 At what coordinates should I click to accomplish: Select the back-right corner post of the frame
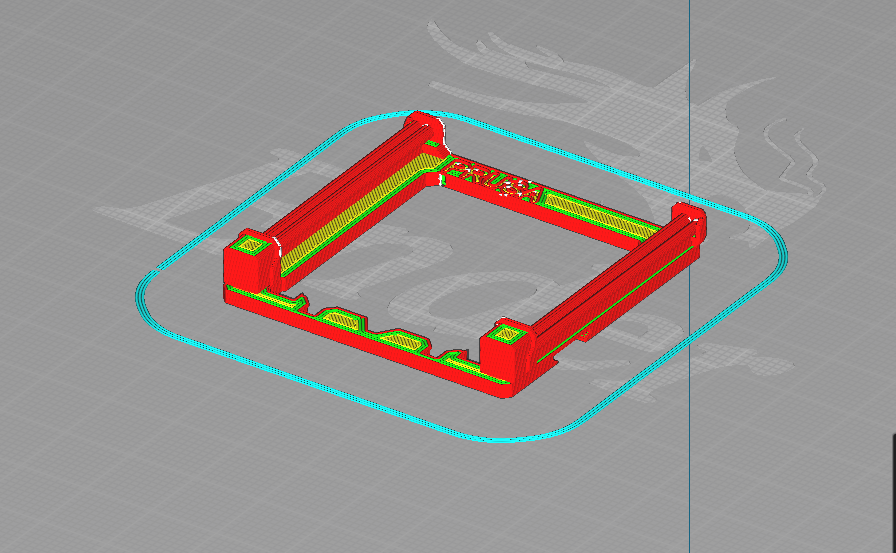click(x=688, y=216)
